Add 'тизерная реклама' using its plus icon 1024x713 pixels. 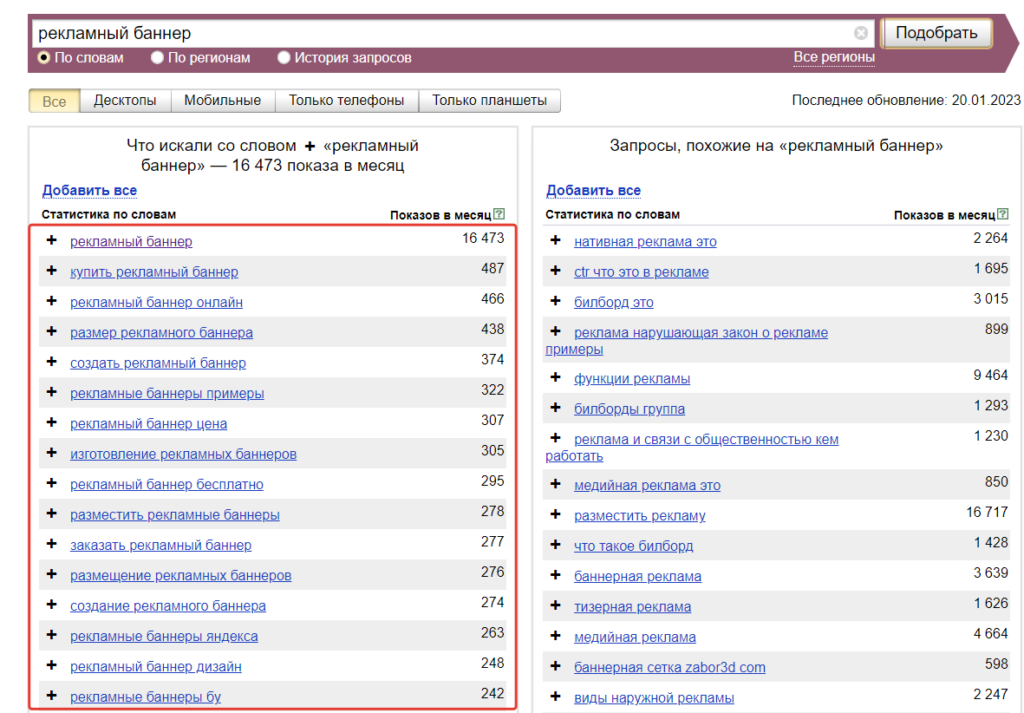[556, 605]
